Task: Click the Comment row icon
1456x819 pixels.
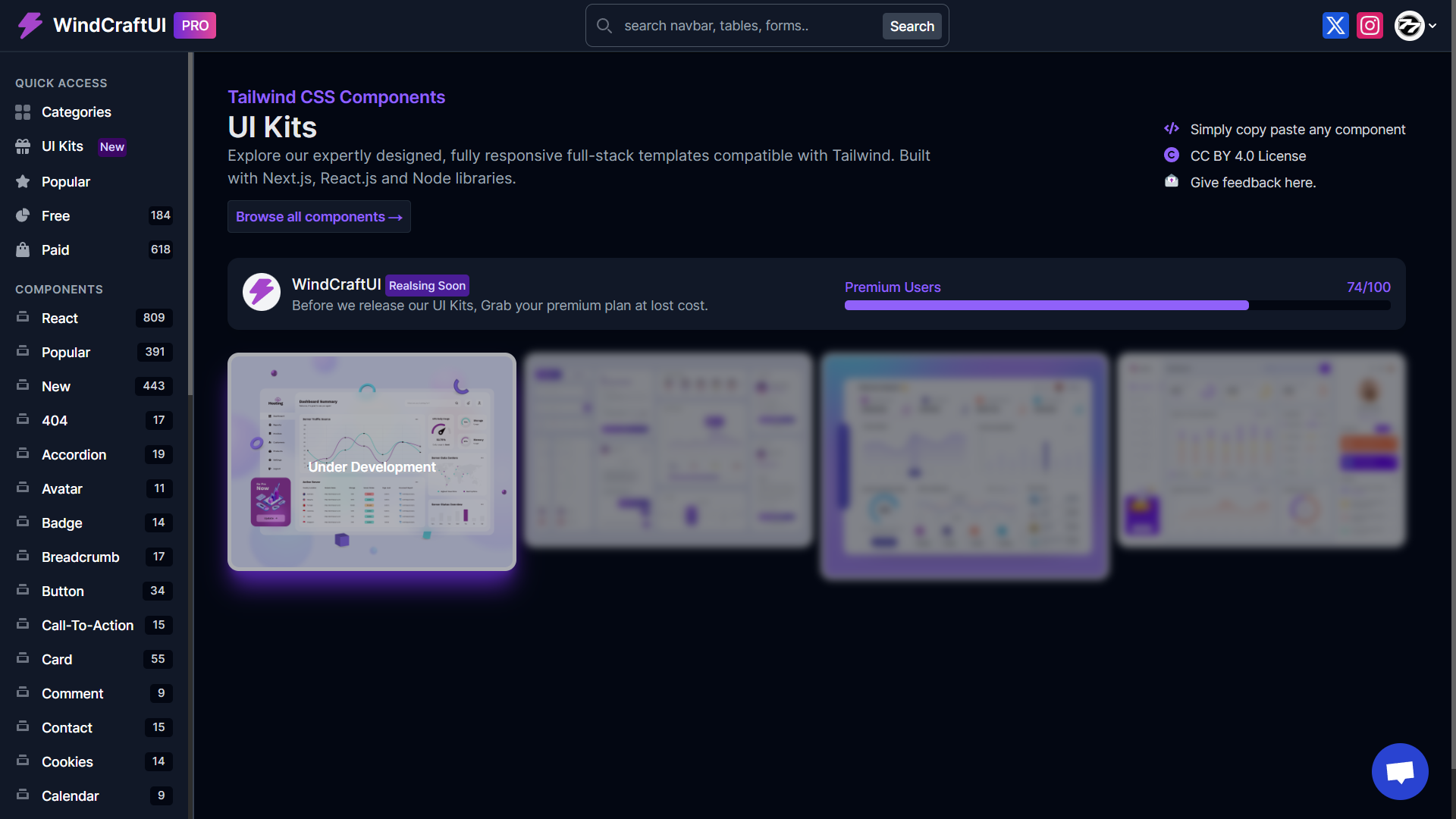Action: click(x=23, y=692)
